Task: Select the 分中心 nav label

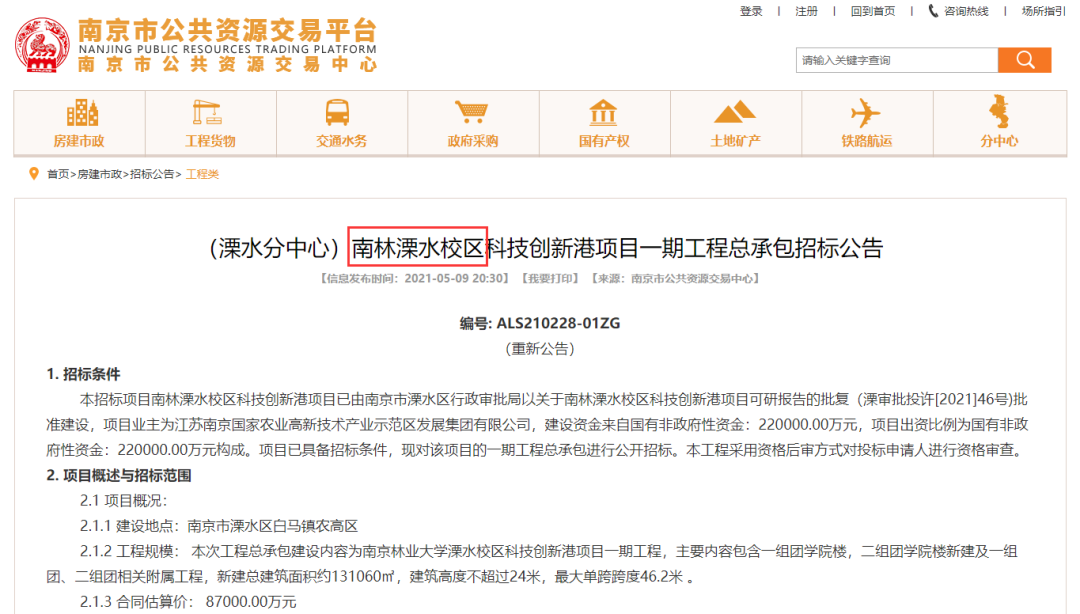Action: point(999,141)
